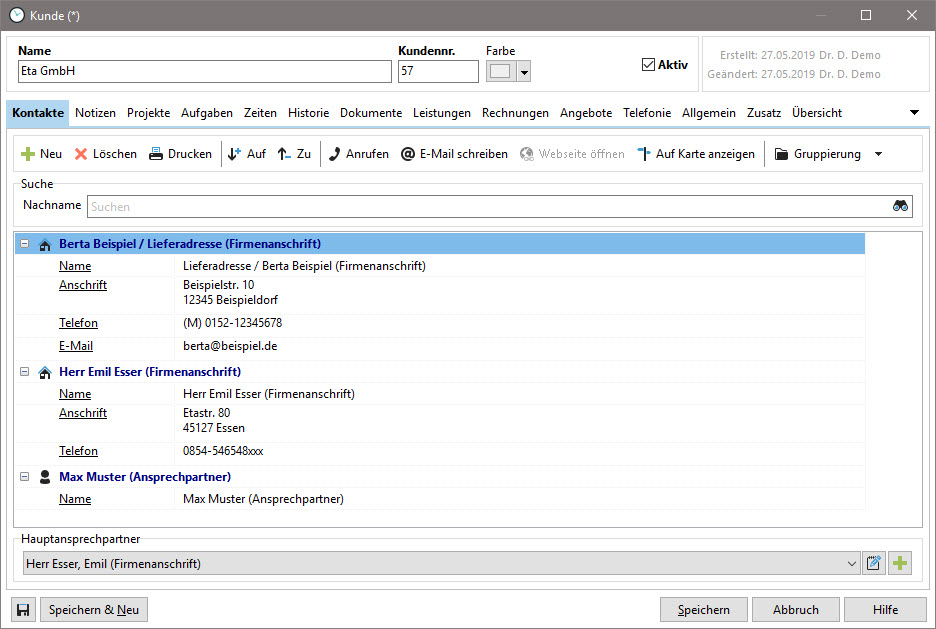Write an email with the @ icon
The height and width of the screenshot is (629, 936).
coord(408,154)
